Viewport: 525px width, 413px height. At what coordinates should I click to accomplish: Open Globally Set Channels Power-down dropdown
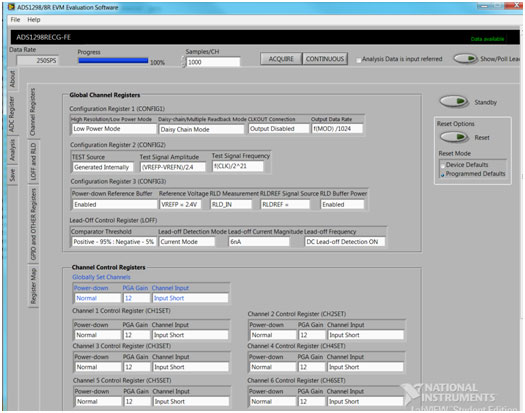pyautogui.click(x=97, y=298)
